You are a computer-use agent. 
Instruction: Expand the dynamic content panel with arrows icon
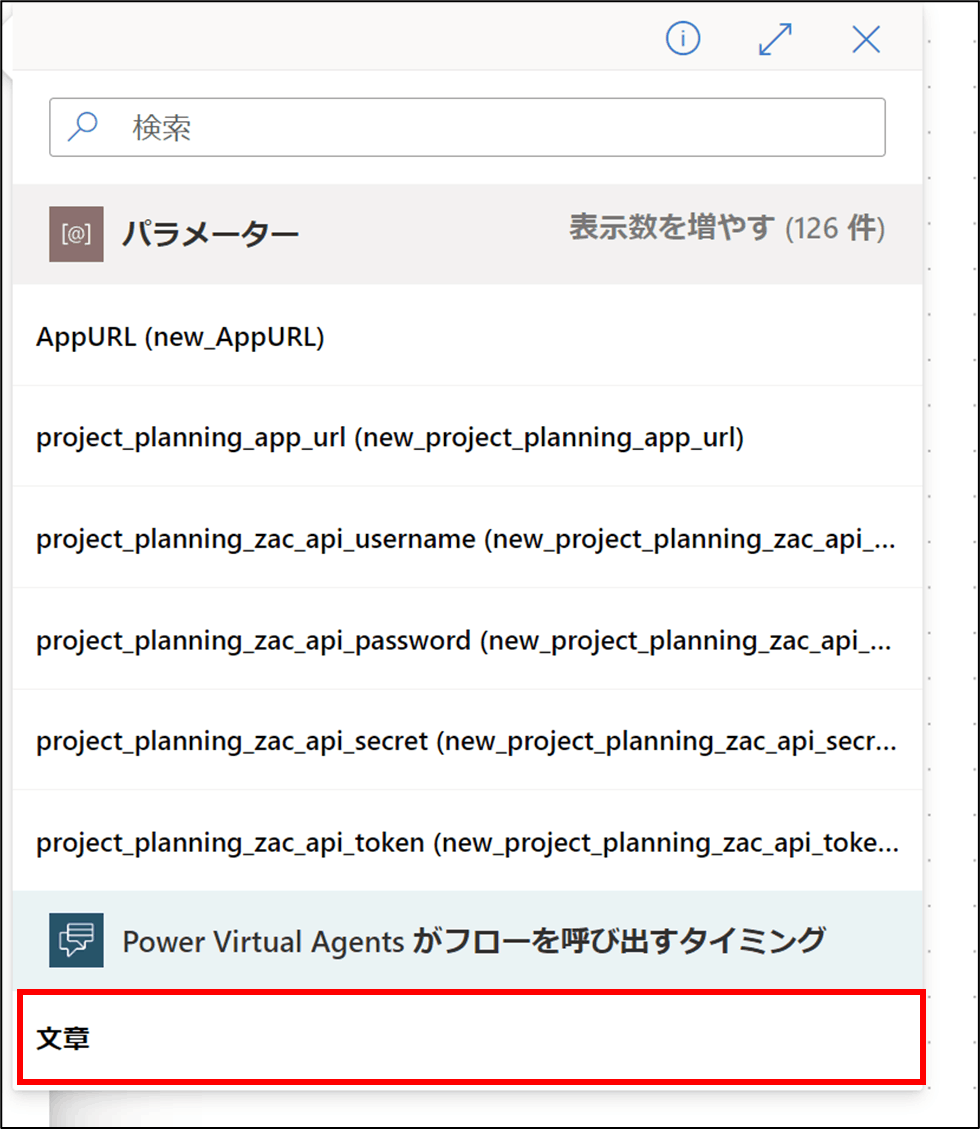click(776, 39)
